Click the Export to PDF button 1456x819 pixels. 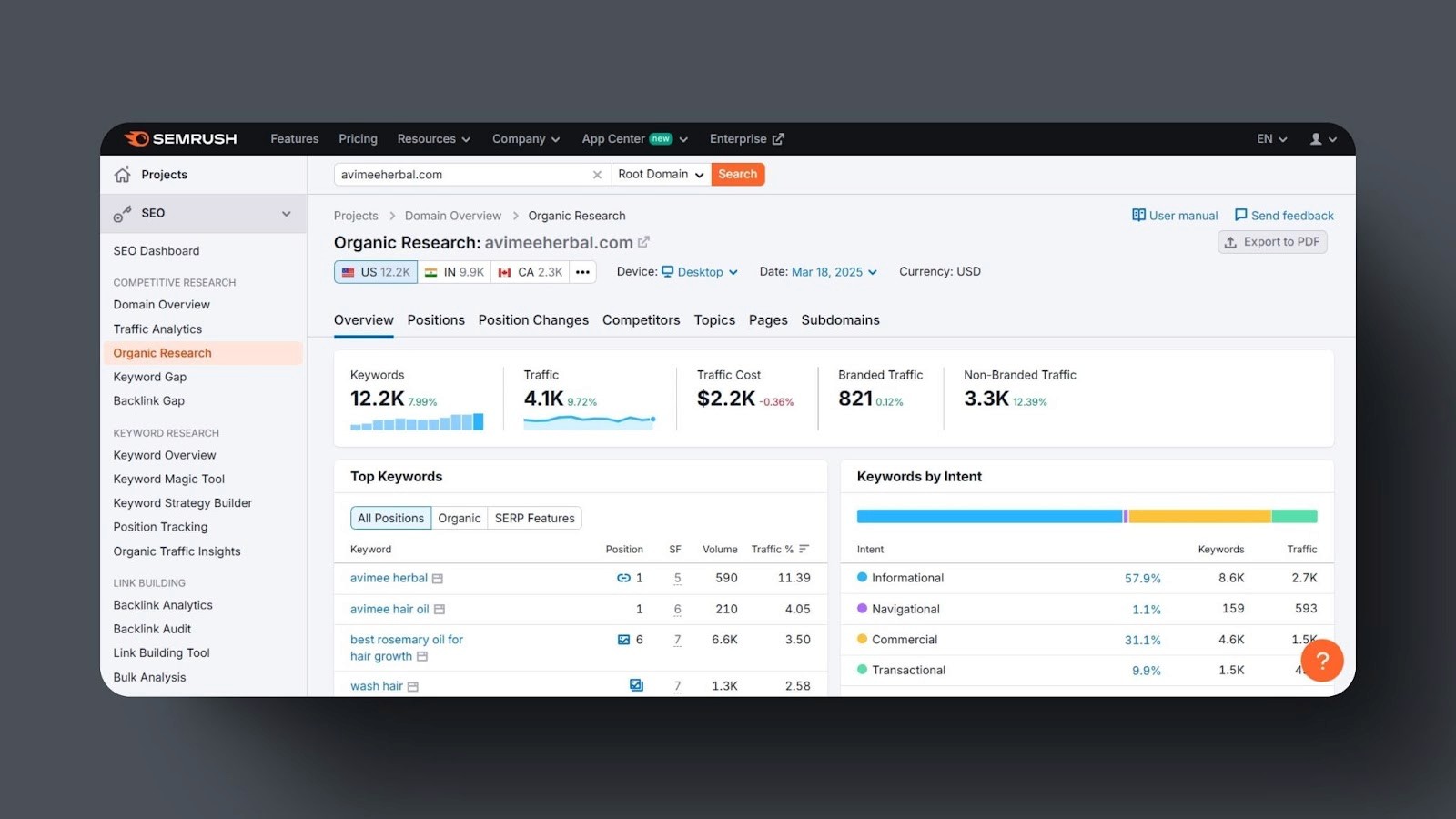pyautogui.click(x=1272, y=242)
